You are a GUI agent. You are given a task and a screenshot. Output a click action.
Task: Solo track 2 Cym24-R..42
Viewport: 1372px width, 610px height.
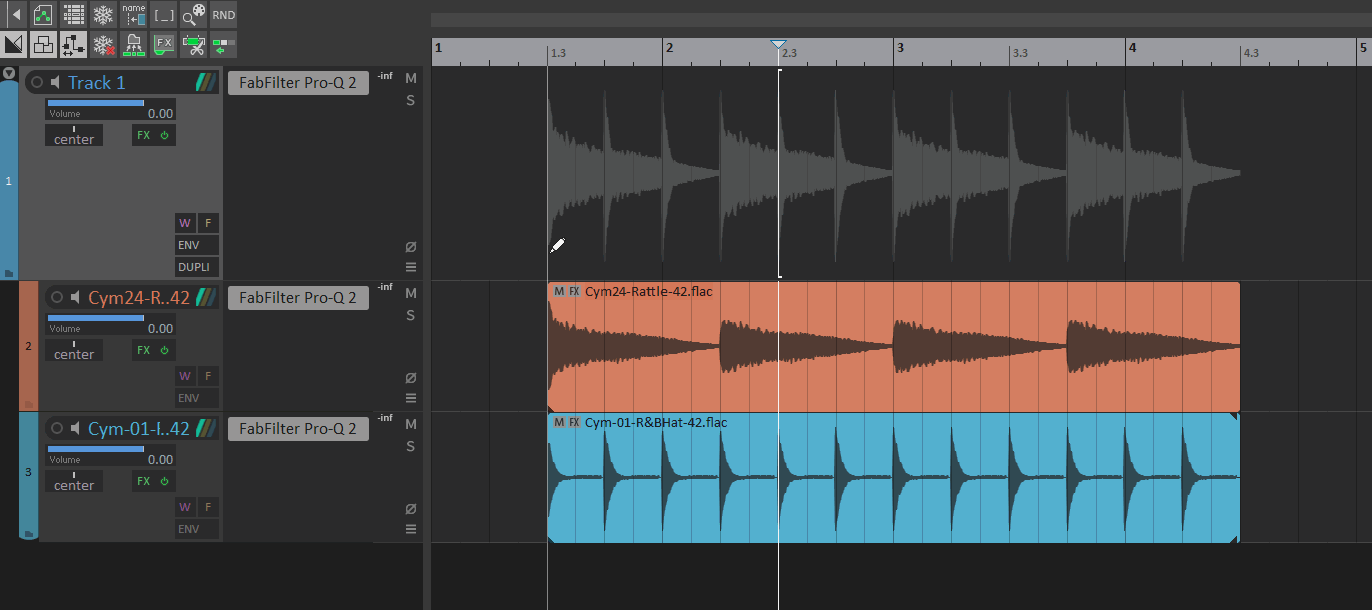click(x=411, y=315)
